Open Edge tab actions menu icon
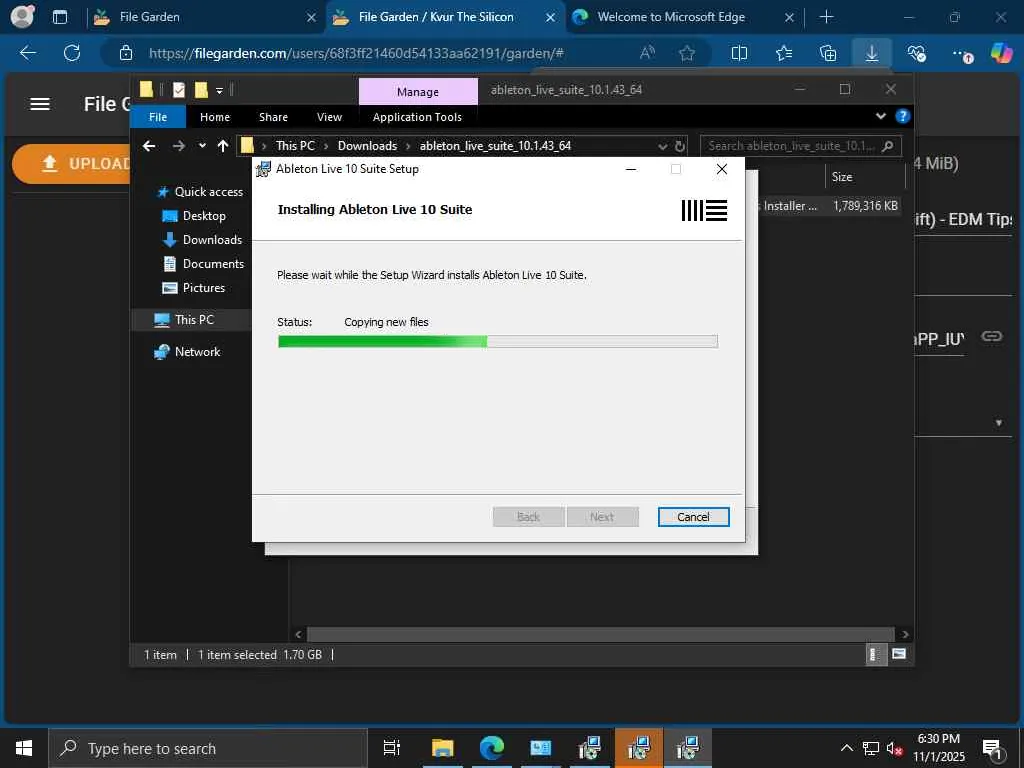Screen dimensions: 1024x768 59,17
